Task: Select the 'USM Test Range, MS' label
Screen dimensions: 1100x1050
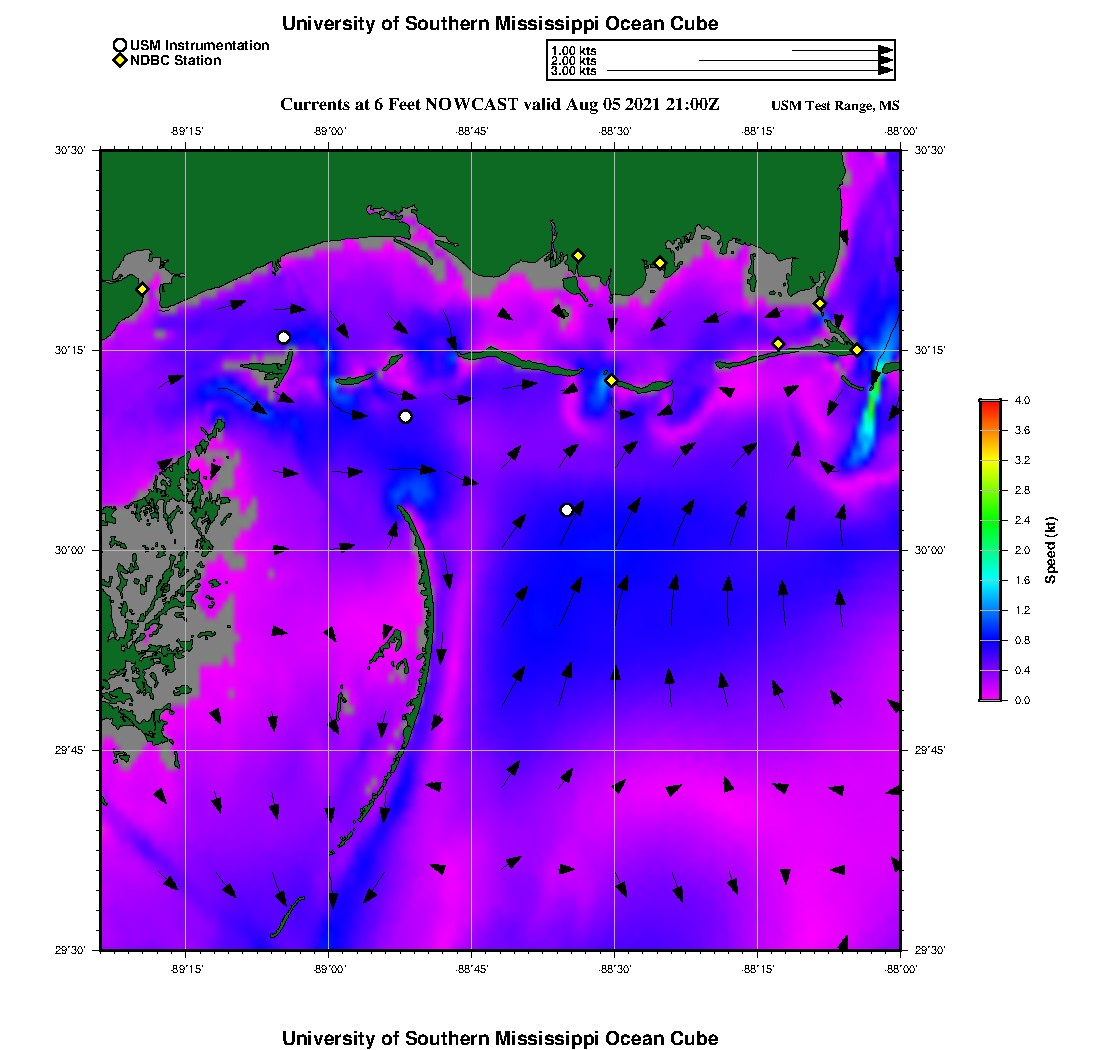Action: (x=835, y=106)
